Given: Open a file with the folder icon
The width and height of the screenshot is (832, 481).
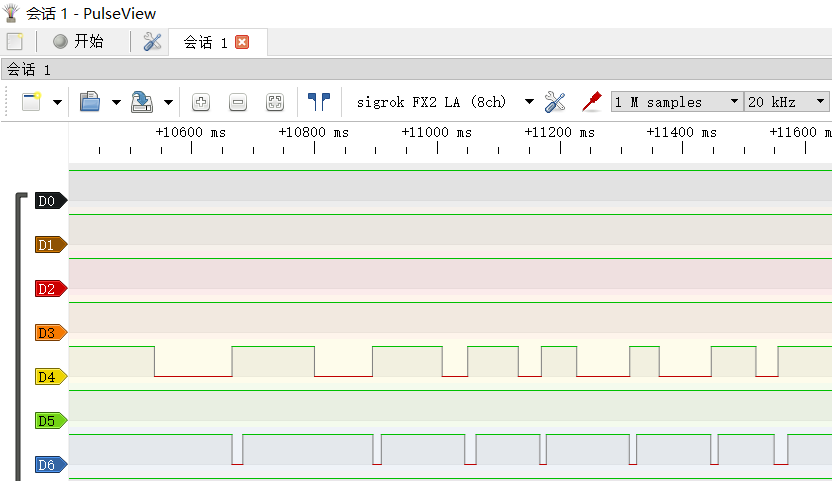Looking at the screenshot, I should pos(90,101).
